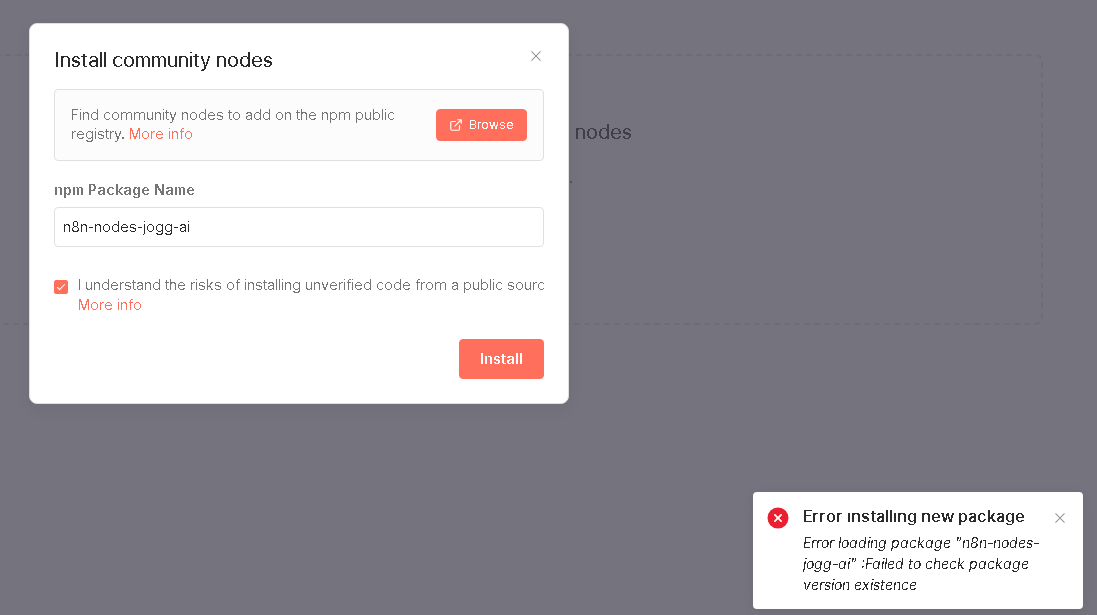This screenshot has width=1097, height=615.
Task: Click the "I understand the risks" label text
Action: point(310,285)
